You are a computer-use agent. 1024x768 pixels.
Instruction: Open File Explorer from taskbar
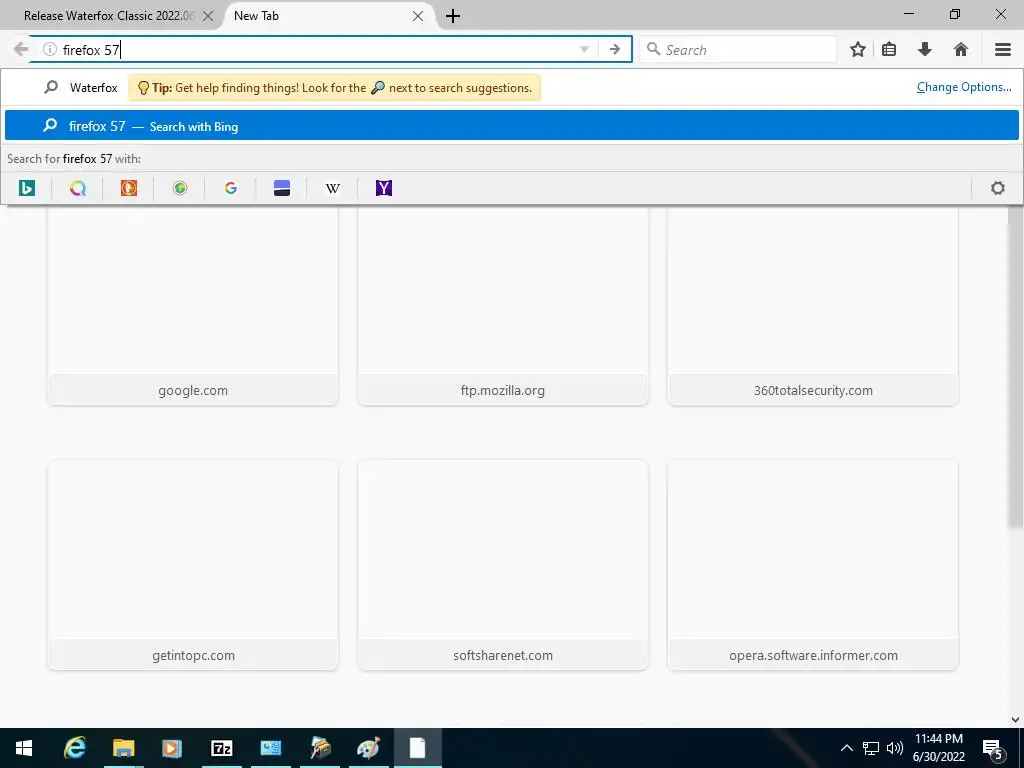click(123, 748)
